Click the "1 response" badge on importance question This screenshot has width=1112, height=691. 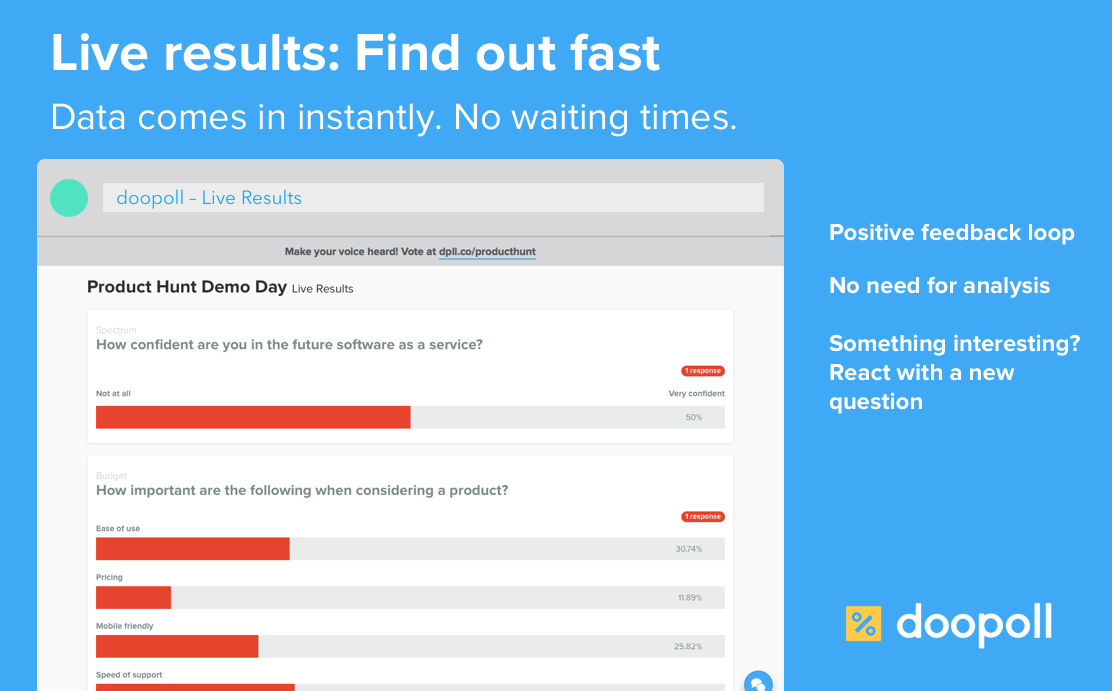703,517
